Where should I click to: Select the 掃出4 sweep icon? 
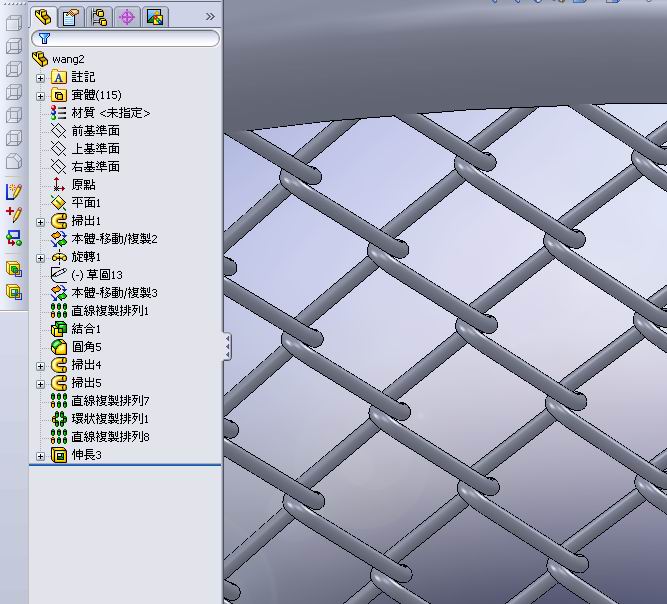tap(59, 365)
